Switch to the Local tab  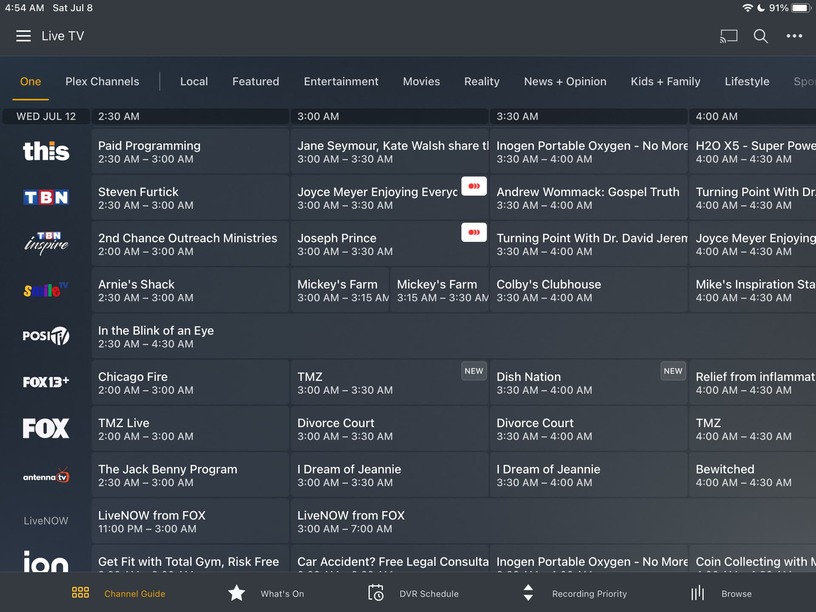coord(194,82)
